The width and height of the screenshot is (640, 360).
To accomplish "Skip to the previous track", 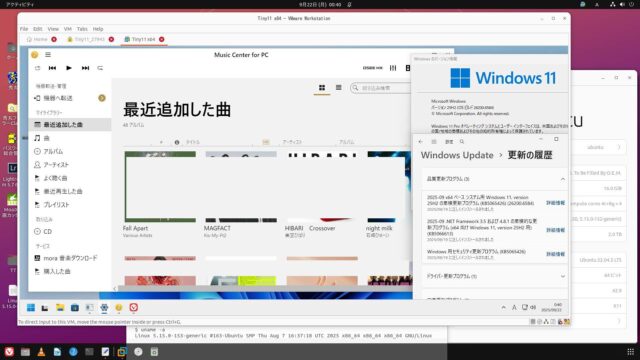I will click(52, 68).
